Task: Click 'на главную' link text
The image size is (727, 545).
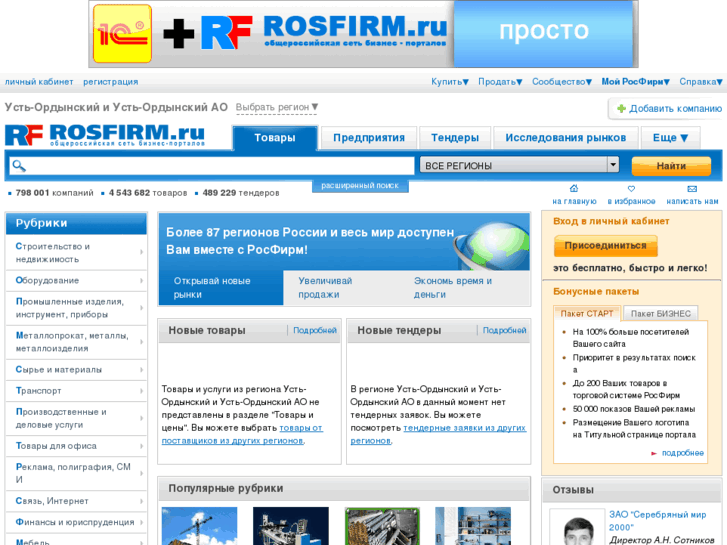Action: tap(574, 201)
